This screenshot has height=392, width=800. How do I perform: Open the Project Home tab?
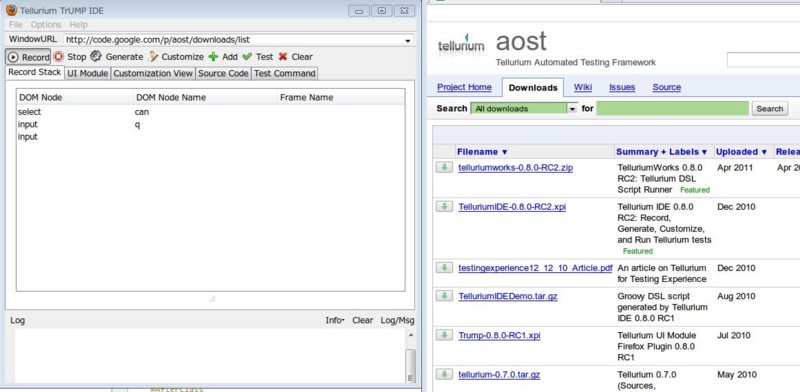464,87
